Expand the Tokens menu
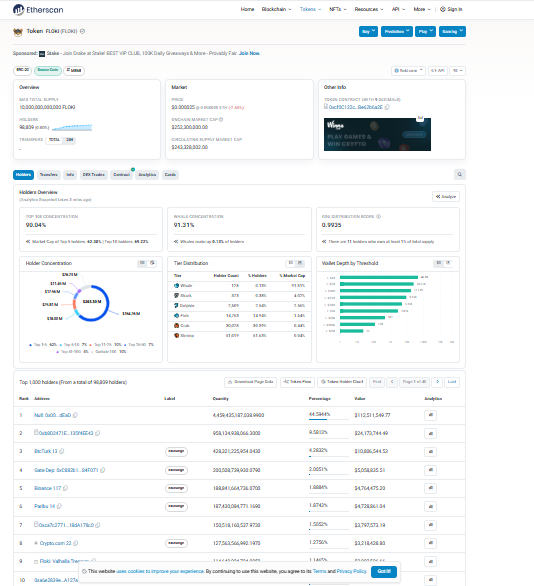The image size is (534, 586). click(x=310, y=9)
